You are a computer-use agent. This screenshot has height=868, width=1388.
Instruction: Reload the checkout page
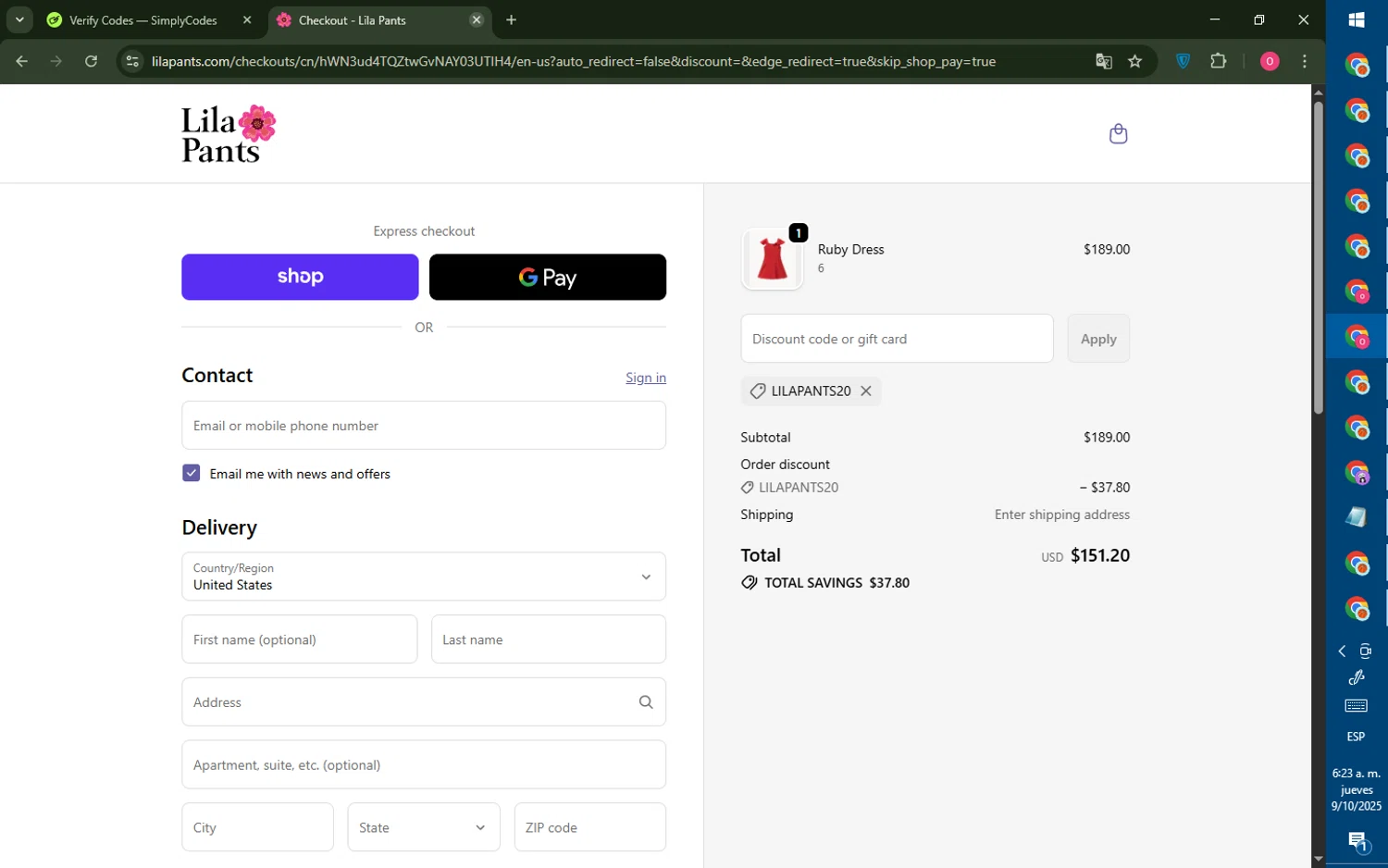pos(91,61)
